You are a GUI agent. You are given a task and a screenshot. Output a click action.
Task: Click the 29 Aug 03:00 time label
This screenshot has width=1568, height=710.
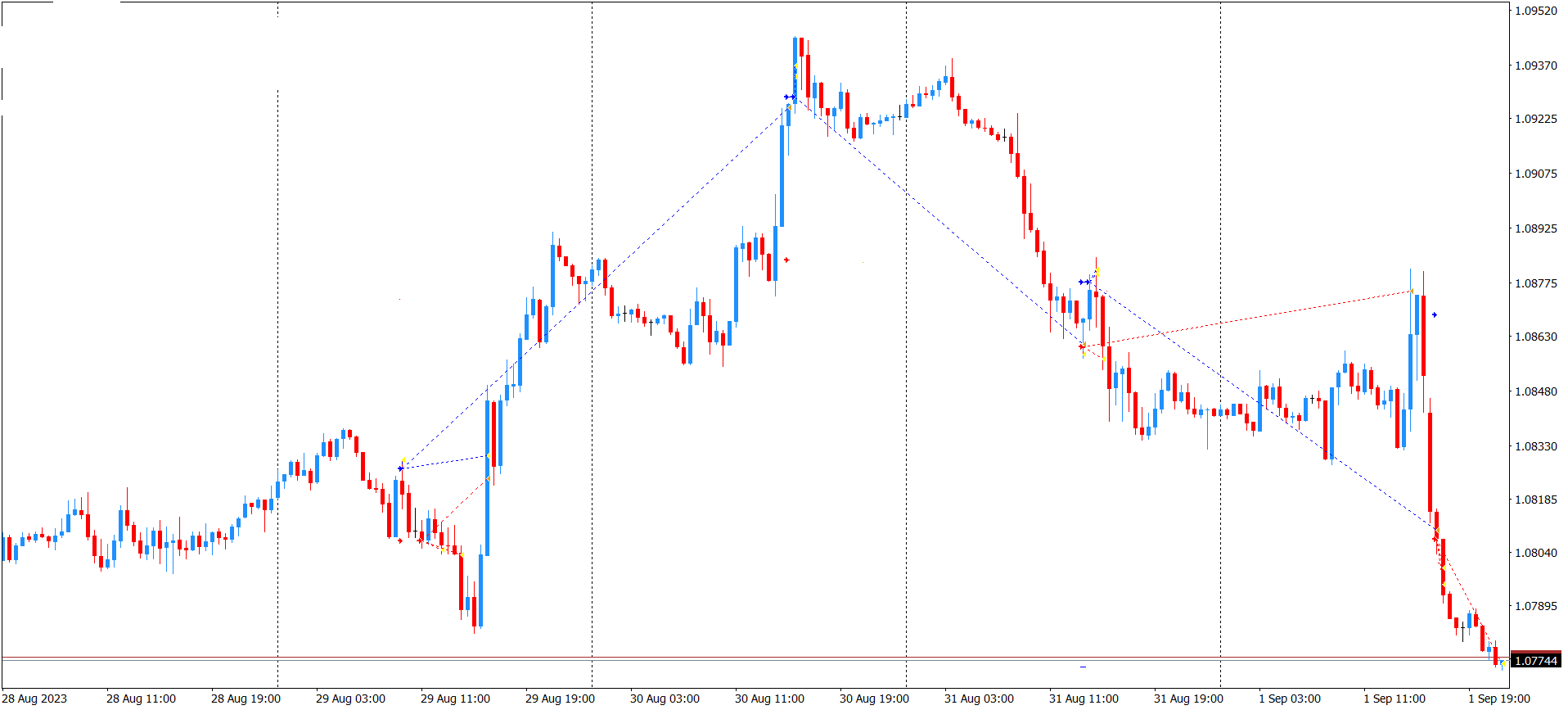(350, 699)
